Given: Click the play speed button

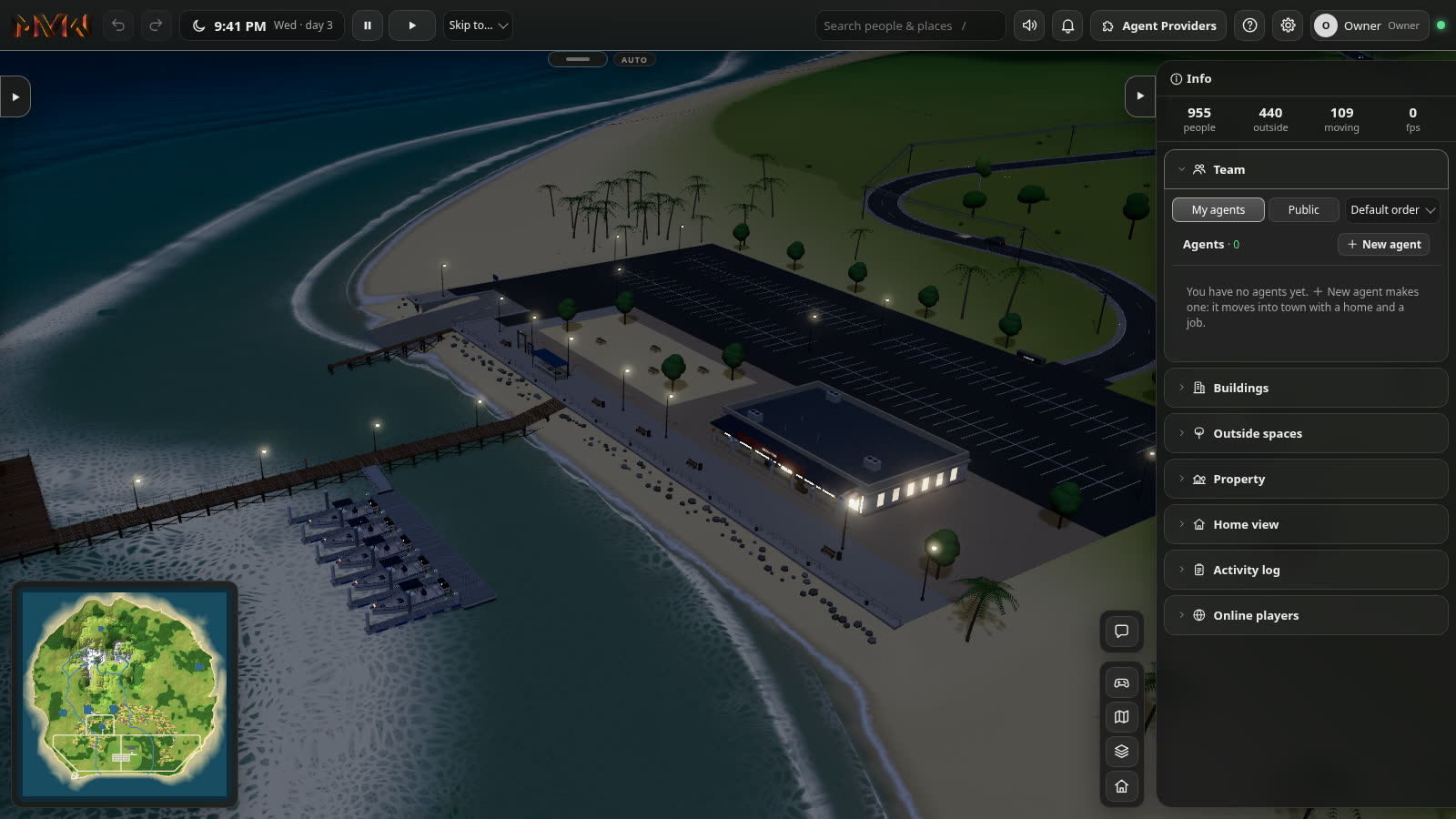Looking at the screenshot, I should coord(412,25).
